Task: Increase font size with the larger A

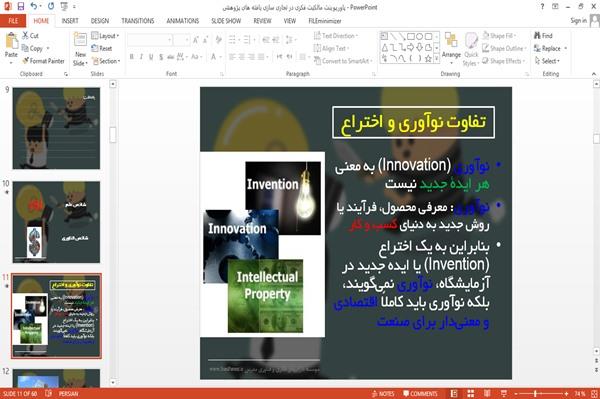Action: pos(196,40)
